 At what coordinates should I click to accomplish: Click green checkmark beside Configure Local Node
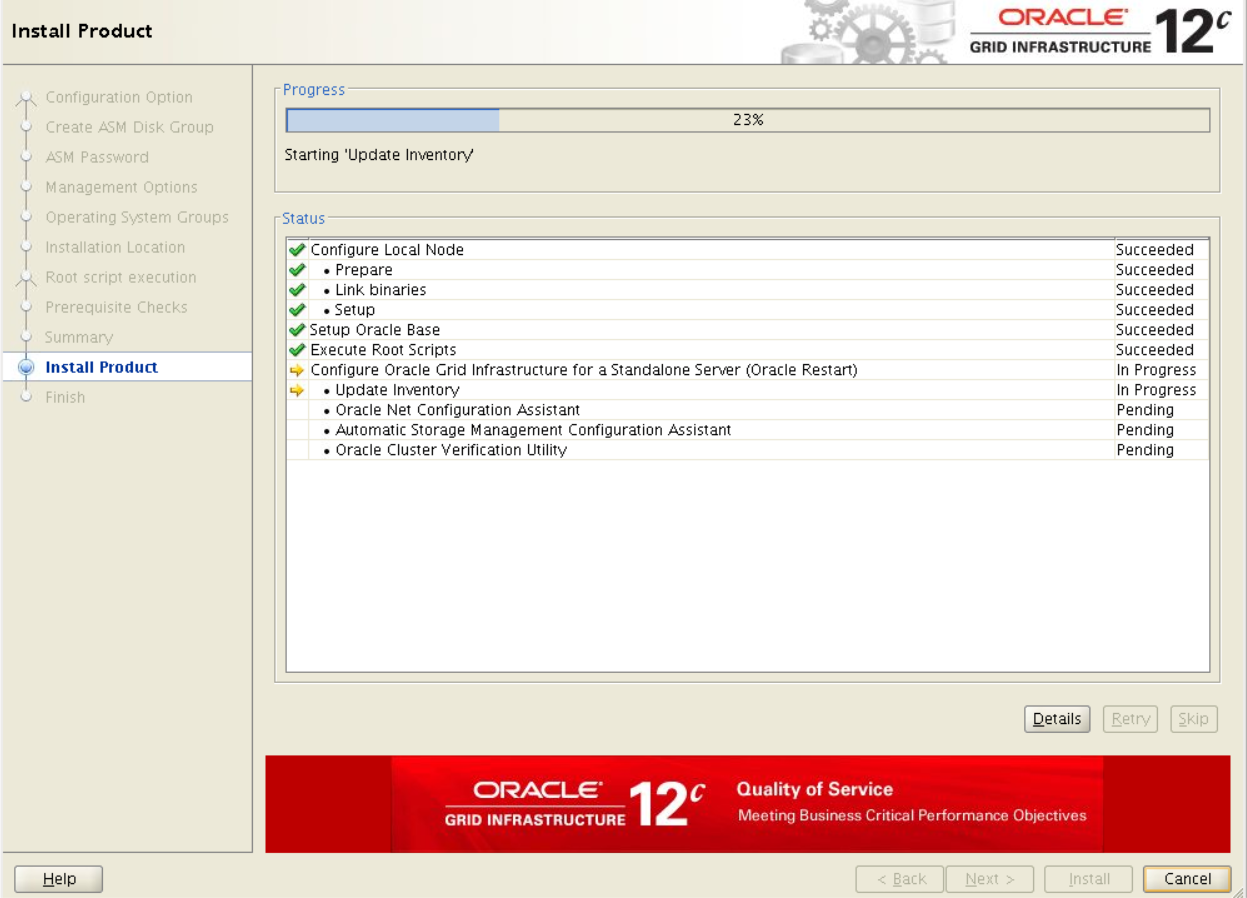click(296, 250)
